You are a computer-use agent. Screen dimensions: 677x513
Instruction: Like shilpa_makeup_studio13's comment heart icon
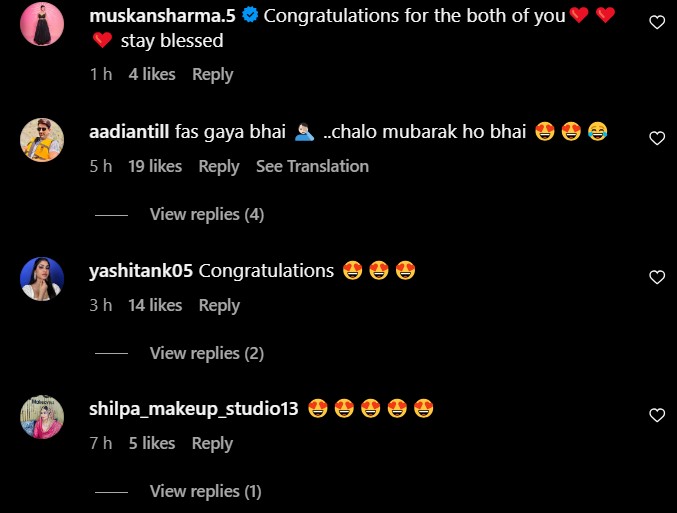pos(657,415)
